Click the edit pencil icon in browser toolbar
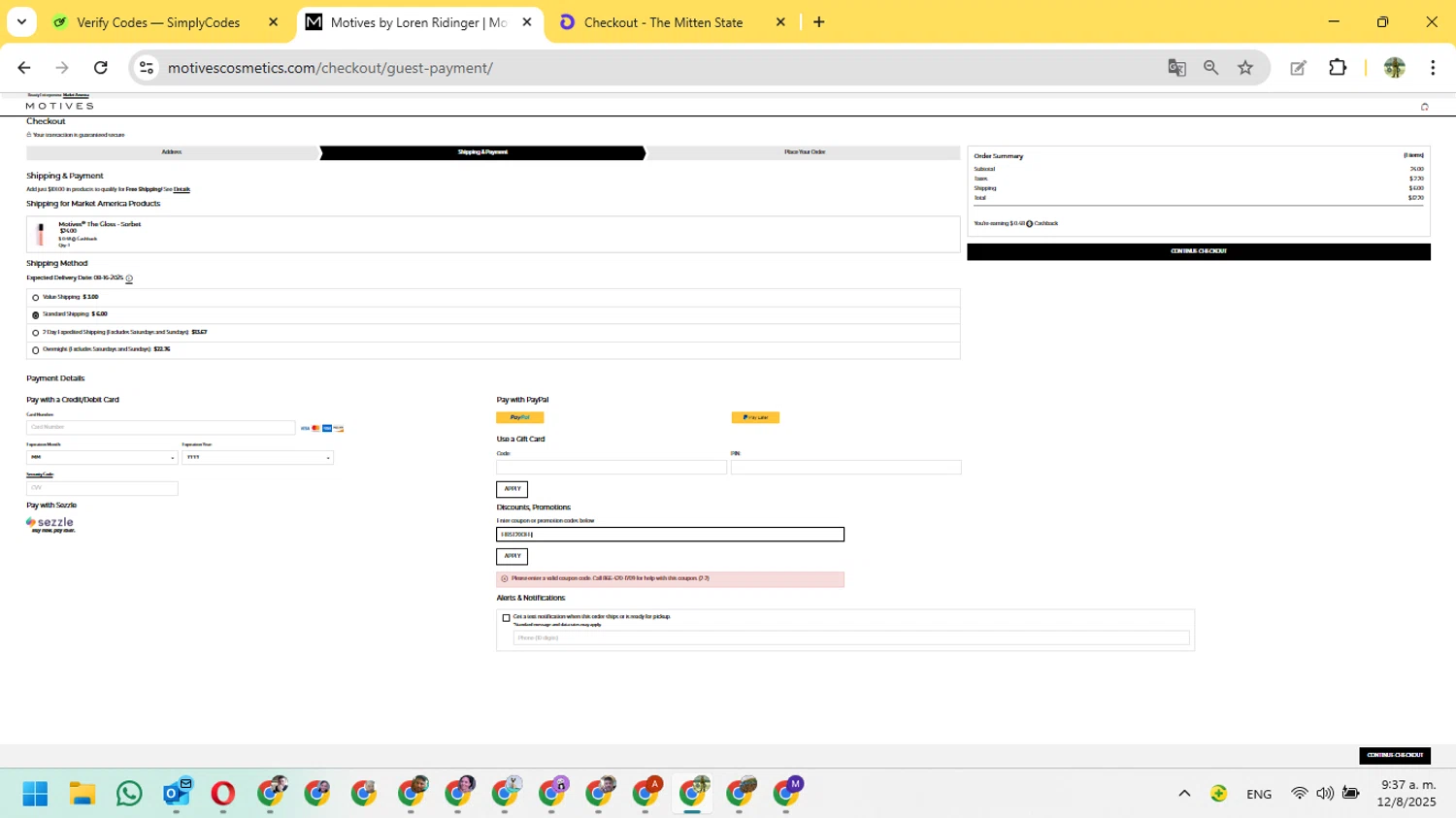Screen dimensions: 1456x818 coord(1298,68)
